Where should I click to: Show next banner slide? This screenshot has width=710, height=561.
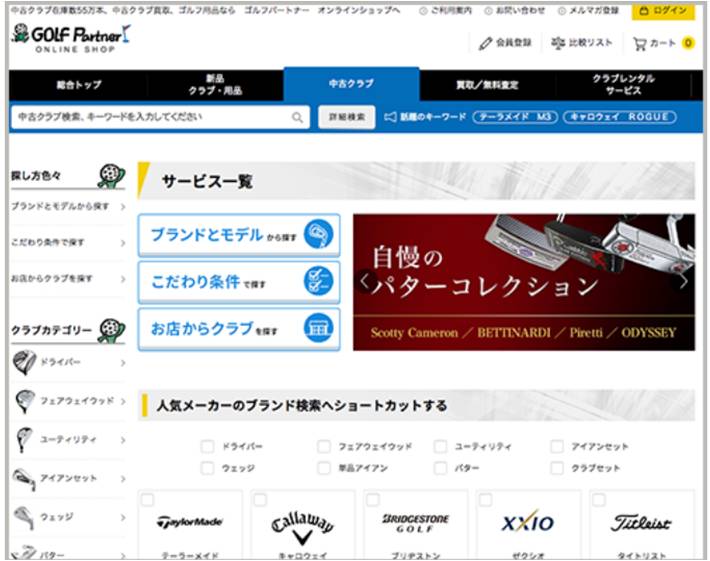(x=684, y=281)
